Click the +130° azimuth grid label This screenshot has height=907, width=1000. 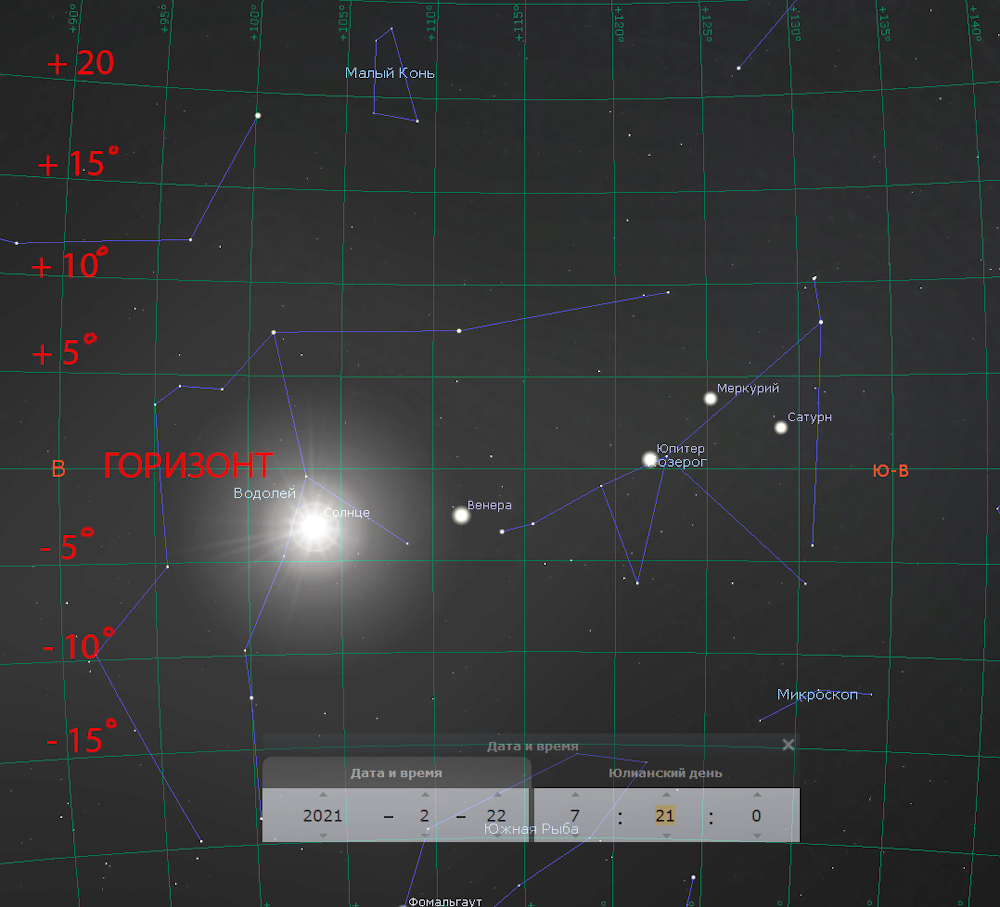[795, 24]
